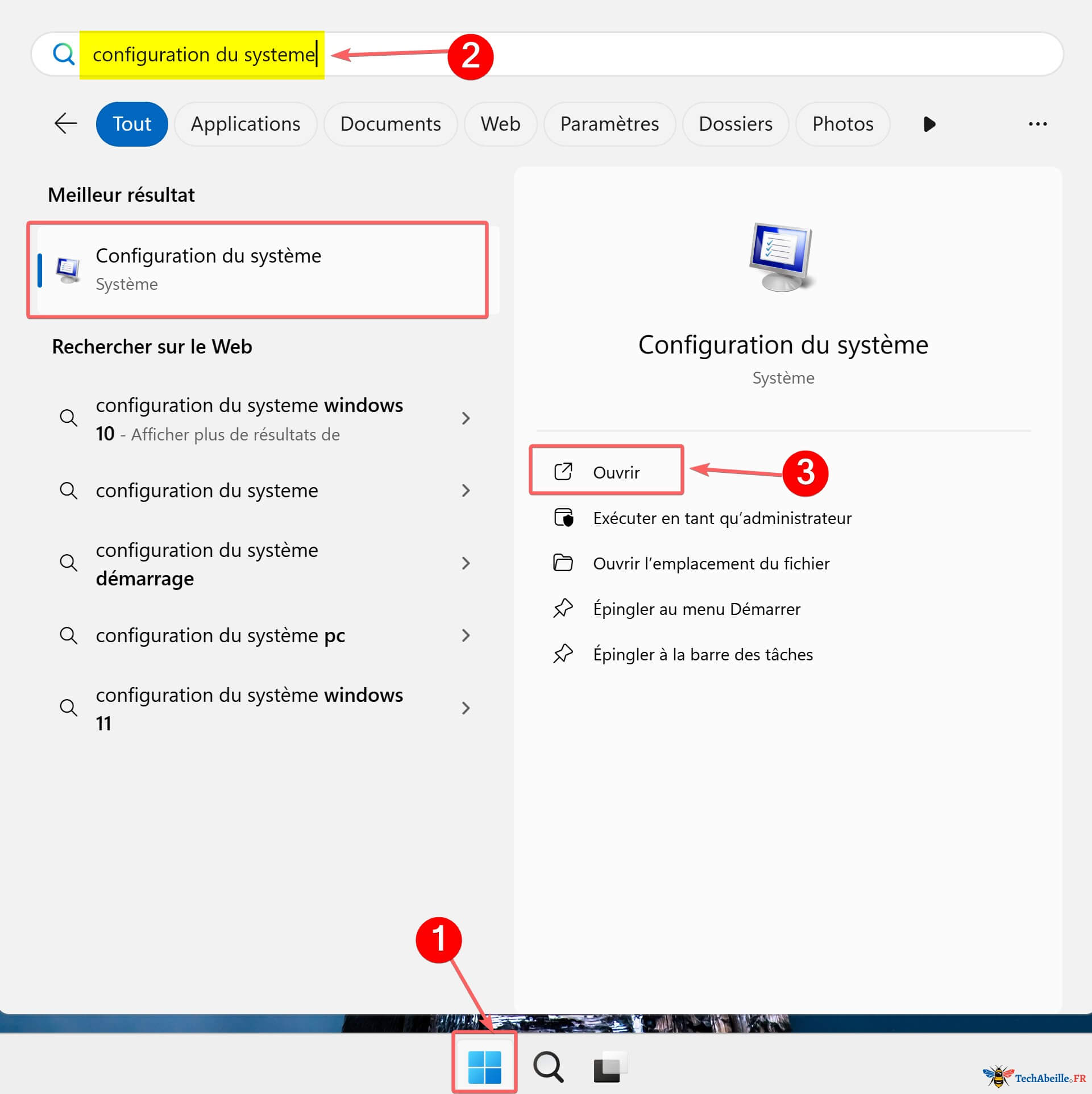Switch to the Applications filter tab
Image resolution: width=1092 pixels, height=1094 pixels.
point(246,124)
